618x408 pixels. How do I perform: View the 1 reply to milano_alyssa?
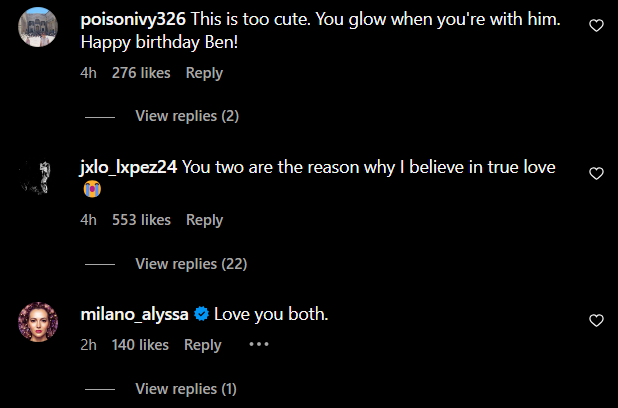point(186,389)
